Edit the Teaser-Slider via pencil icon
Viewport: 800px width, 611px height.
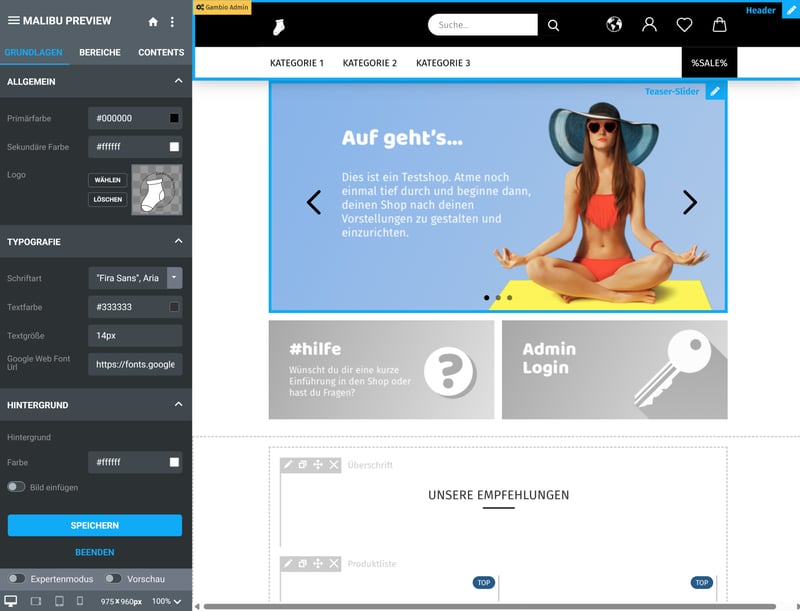715,91
